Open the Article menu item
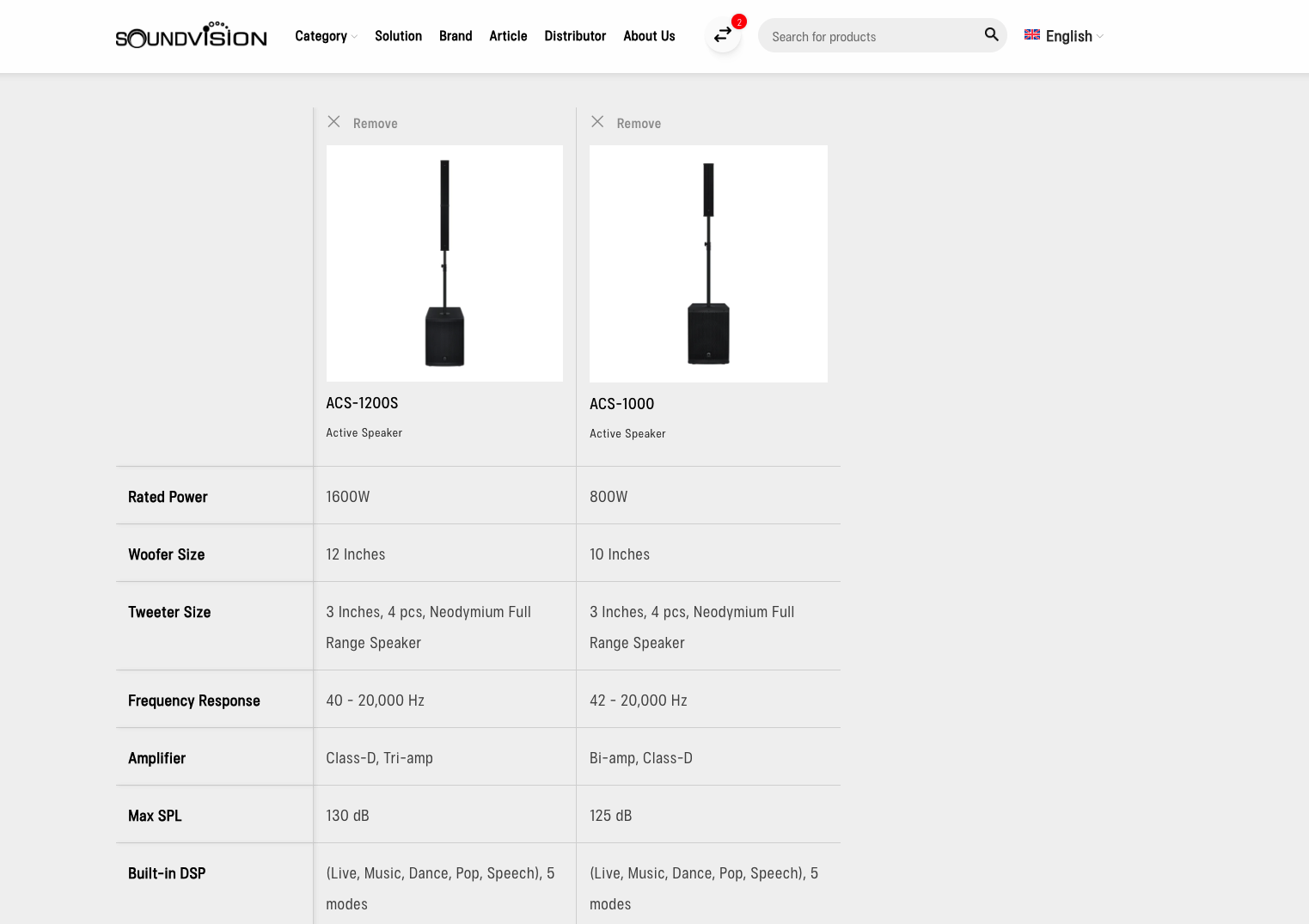The image size is (1309, 924). pos(508,36)
